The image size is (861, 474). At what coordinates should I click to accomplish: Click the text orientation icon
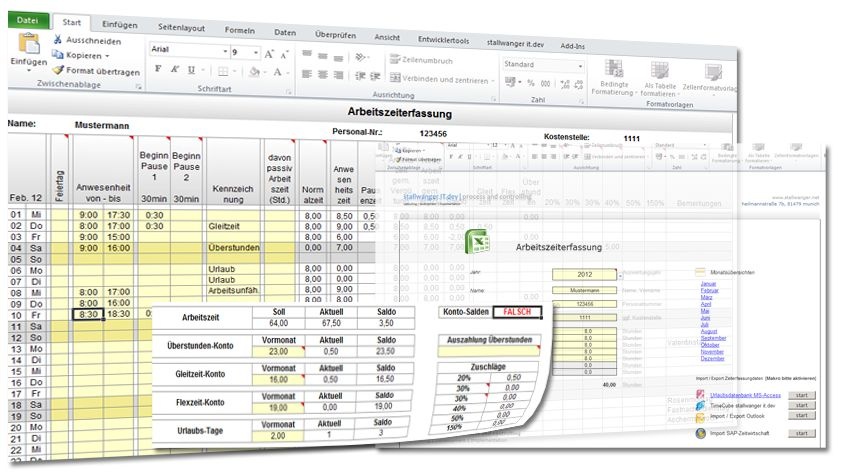361,57
